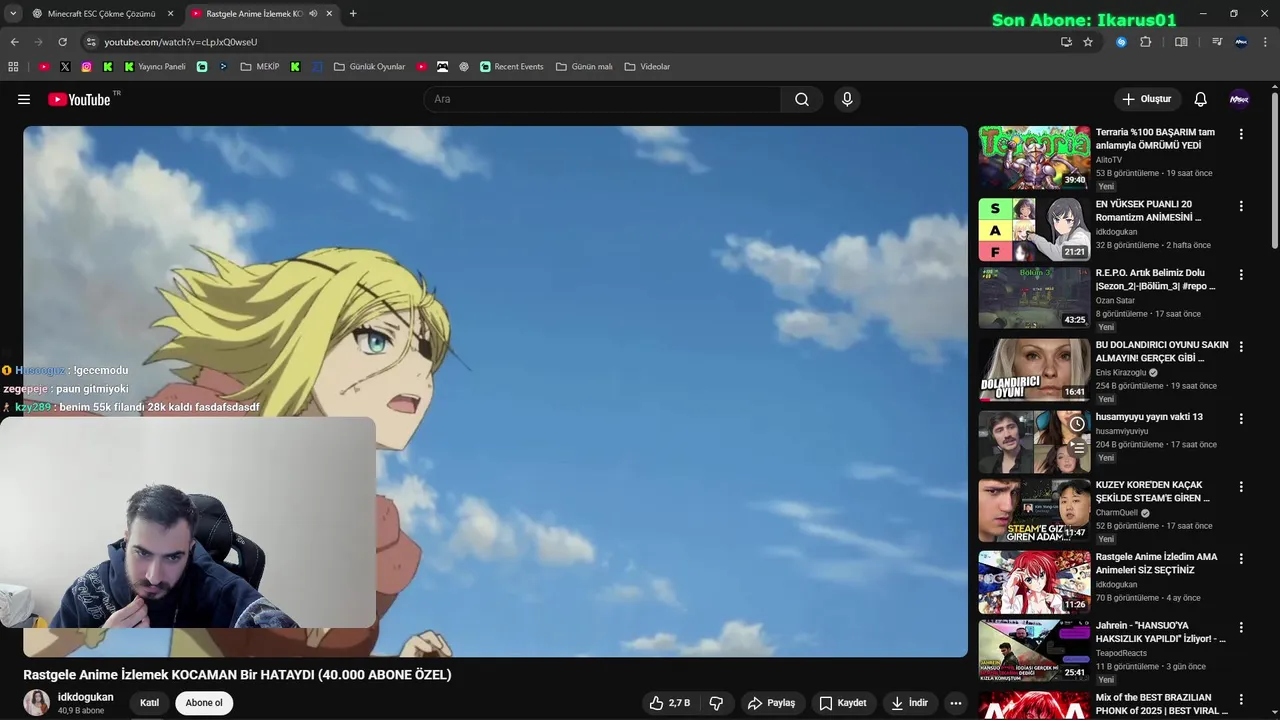Dislike the video with thumbs down
This screenshot has height=720, width=1280.
click(716, 703)
